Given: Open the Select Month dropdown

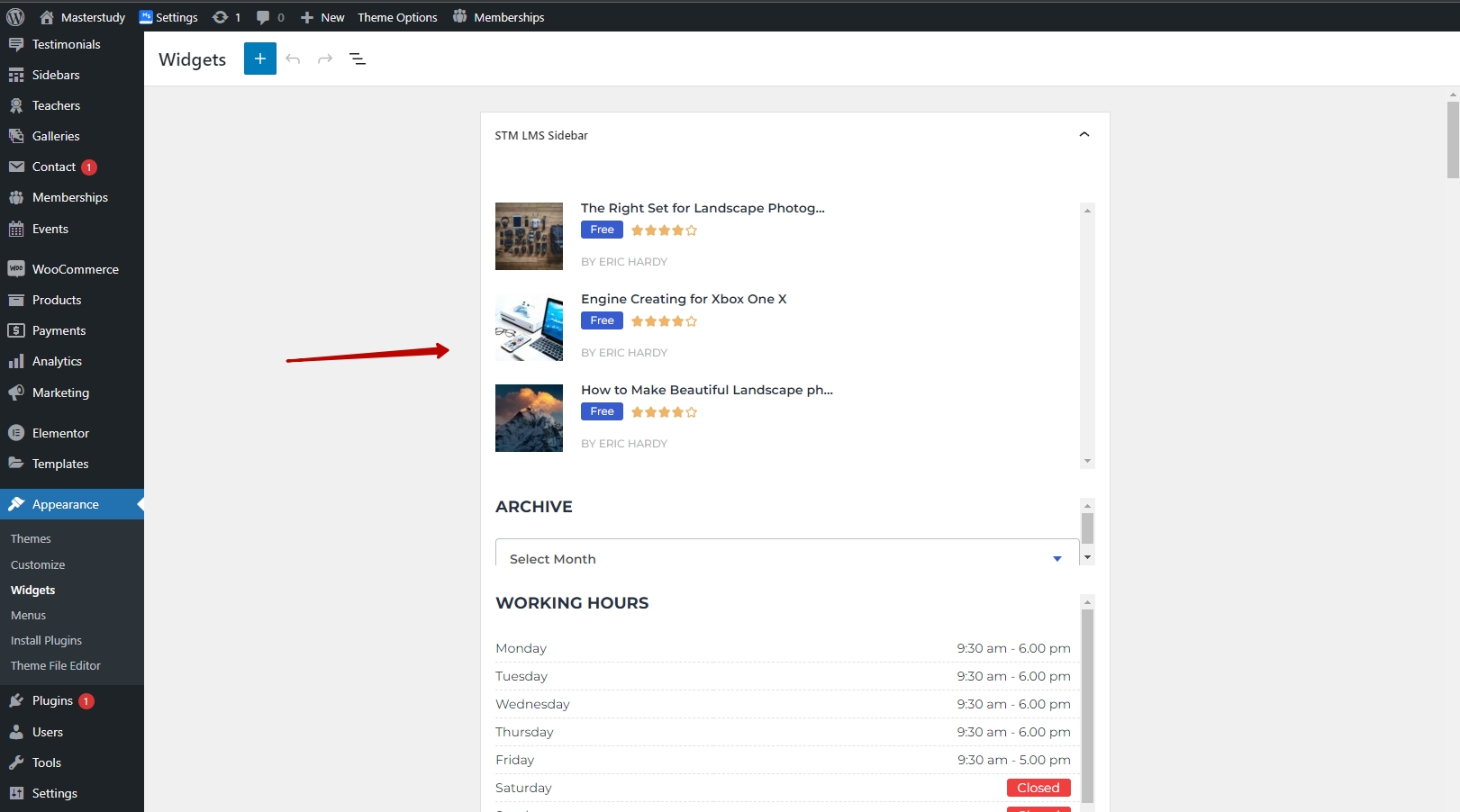Looking at the screenshot, I should (x=786, y=558).
